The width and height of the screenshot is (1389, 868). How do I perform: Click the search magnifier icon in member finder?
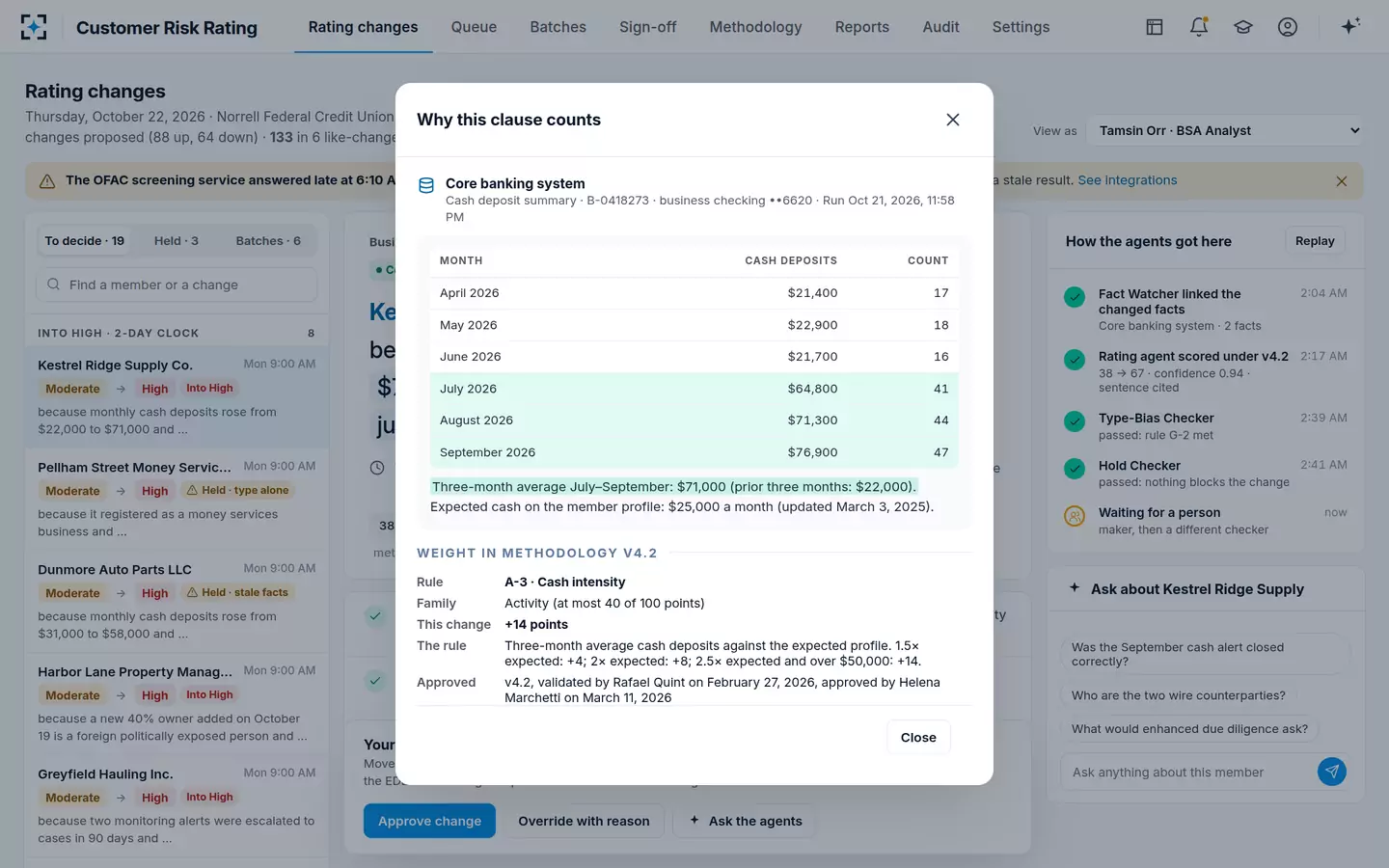(x=54, y=285)
